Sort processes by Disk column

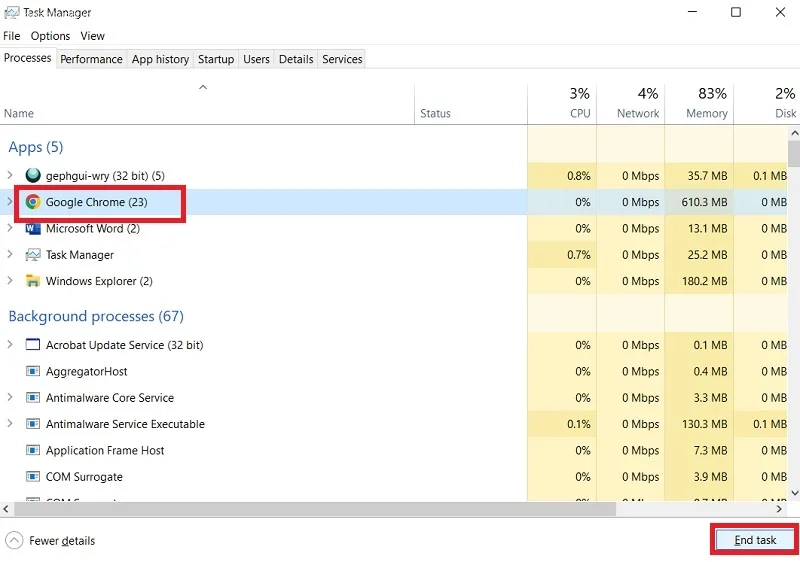pyautogui.click(x=766, y=104)
